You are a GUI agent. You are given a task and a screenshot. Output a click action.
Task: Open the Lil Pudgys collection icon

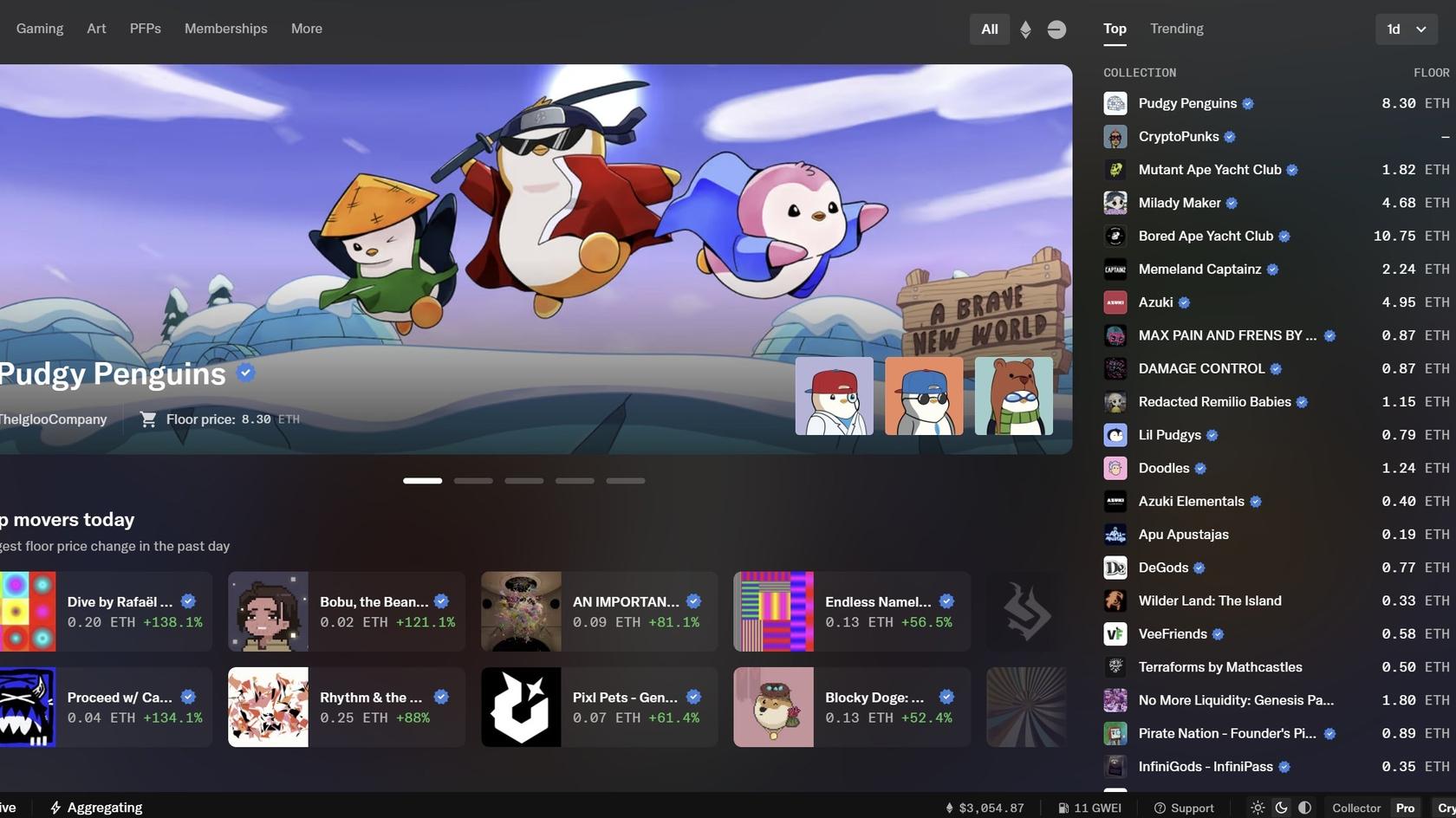point(1115,435)
